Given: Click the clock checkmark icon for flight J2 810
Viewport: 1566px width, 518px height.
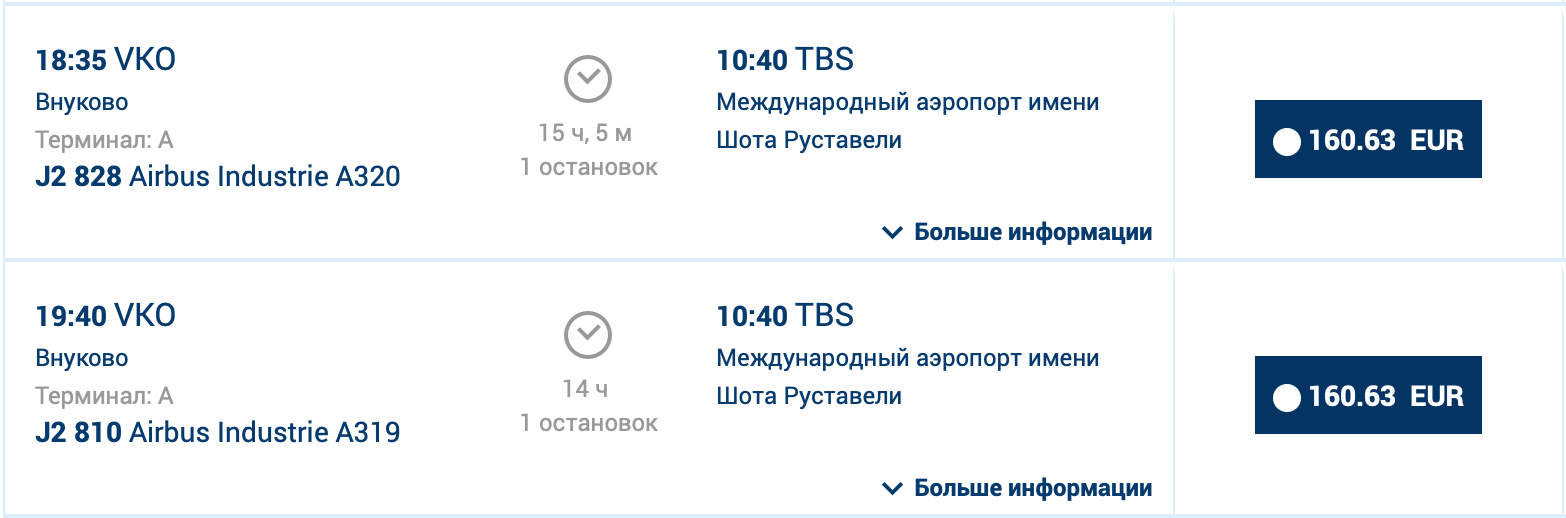Looking at the screenshot, I should click(x=588, y=335).
